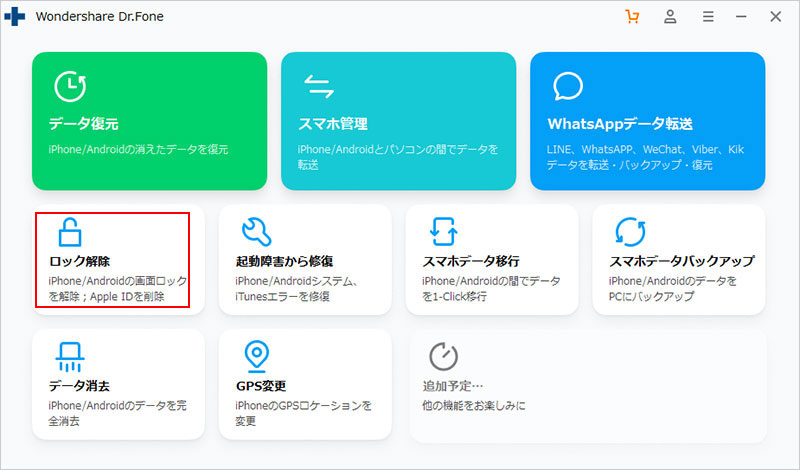Viewport: 800px width, 470px height.
Task: Open the hamburger menu
Action: [x=708, y=16]
